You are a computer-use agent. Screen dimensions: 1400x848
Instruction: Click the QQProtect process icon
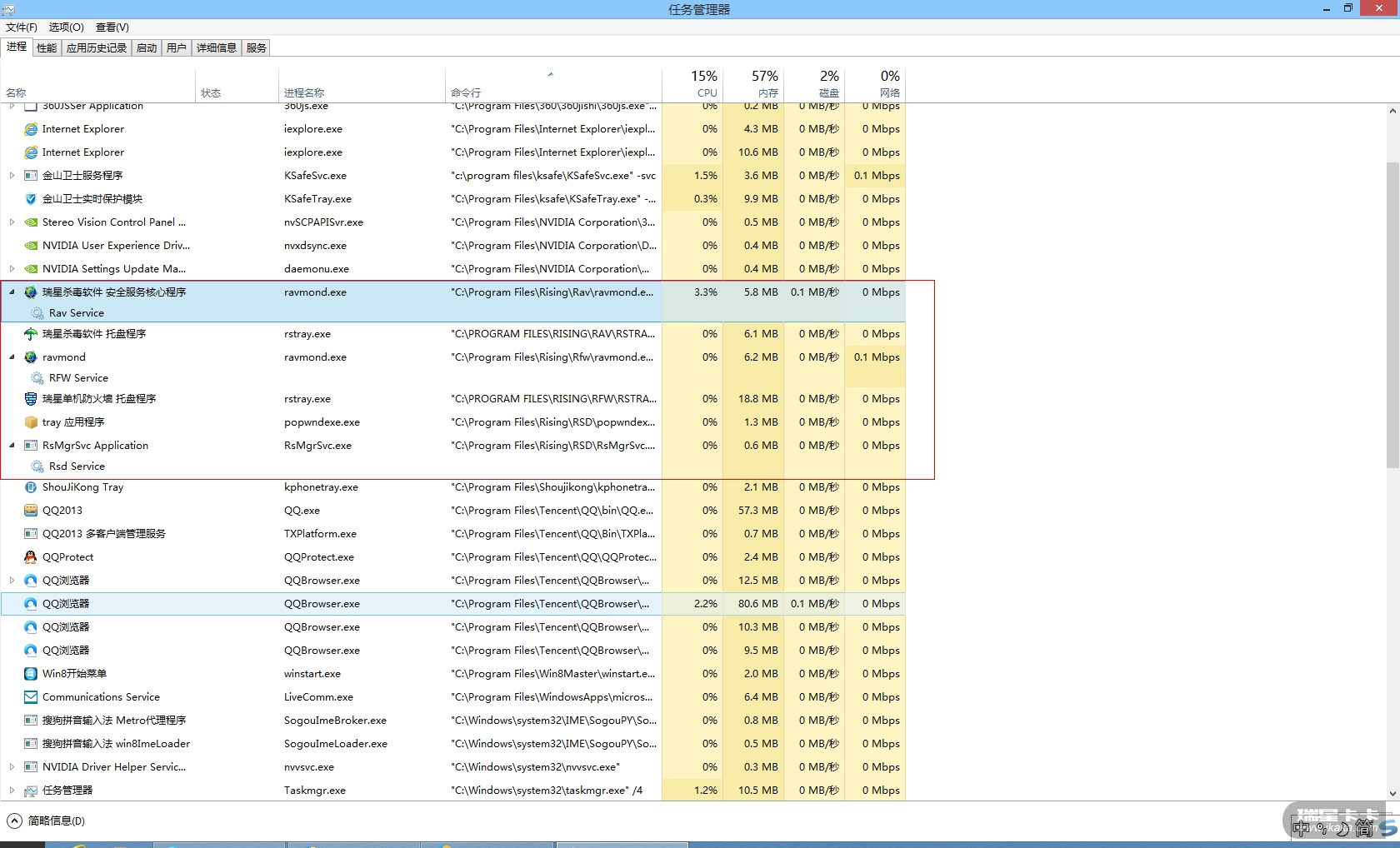coord(31,557)
